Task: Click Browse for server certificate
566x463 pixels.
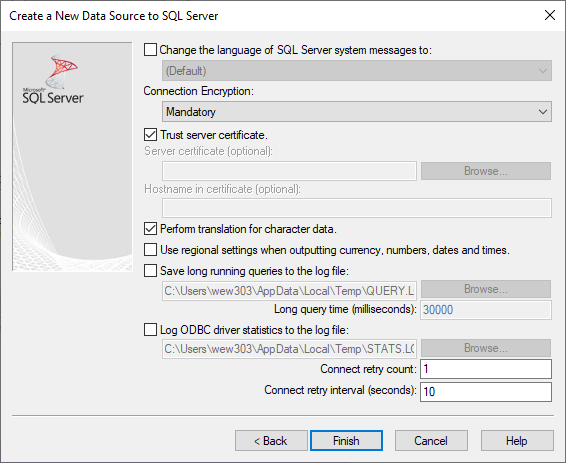Action: [486, 171]
